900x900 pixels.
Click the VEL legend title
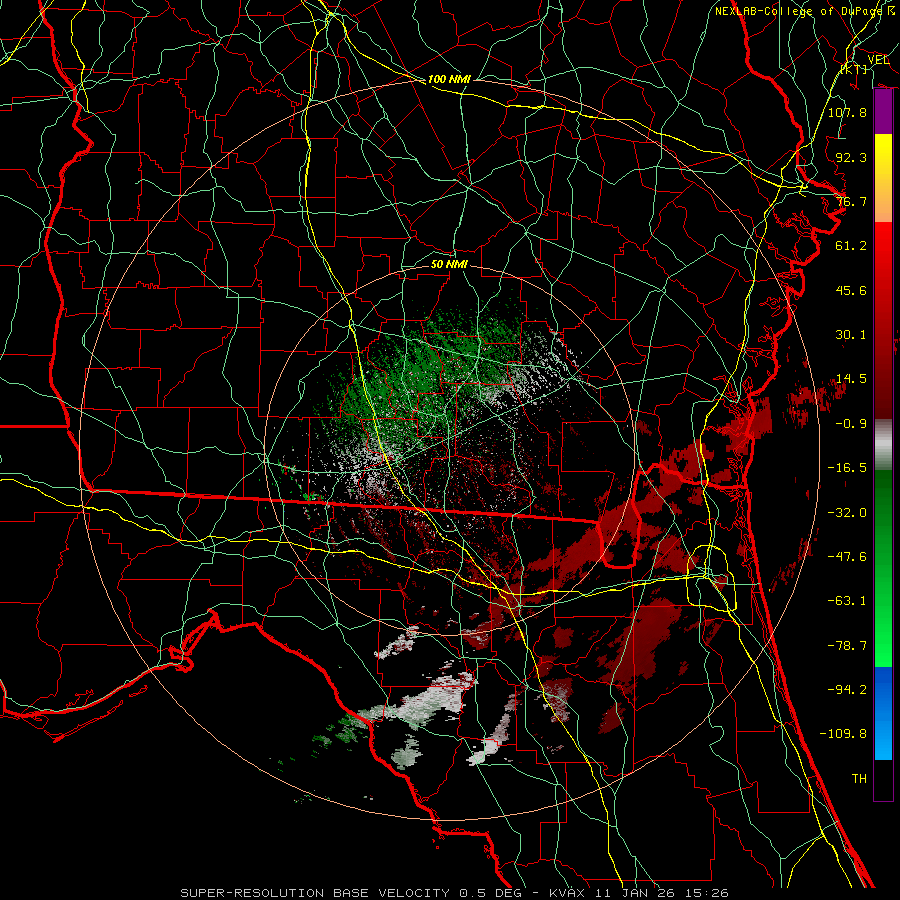tap(878, 60)
